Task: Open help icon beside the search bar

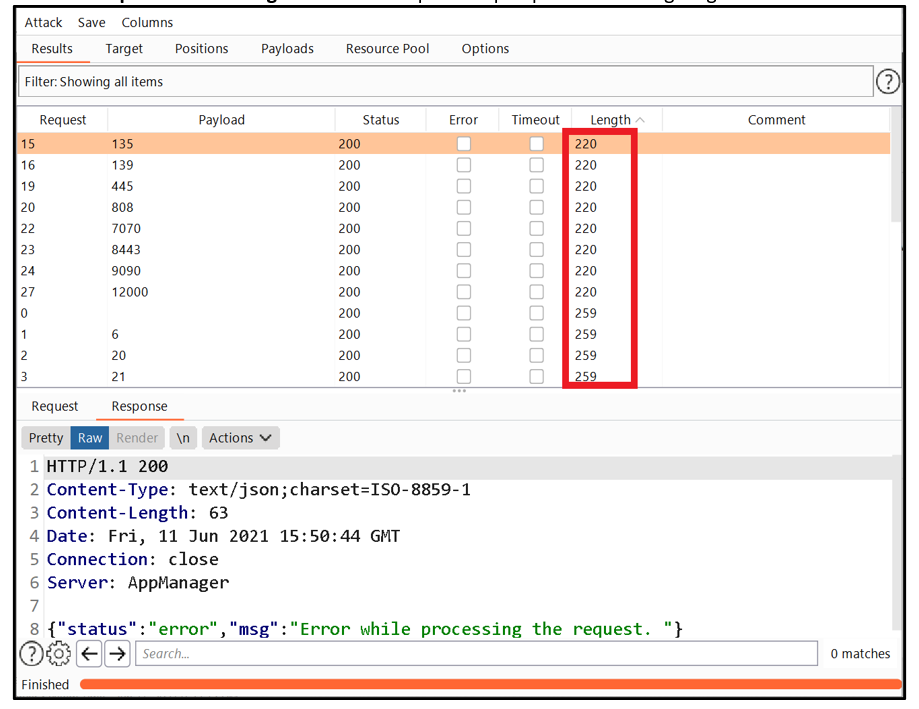Action: tap(31, 653)
